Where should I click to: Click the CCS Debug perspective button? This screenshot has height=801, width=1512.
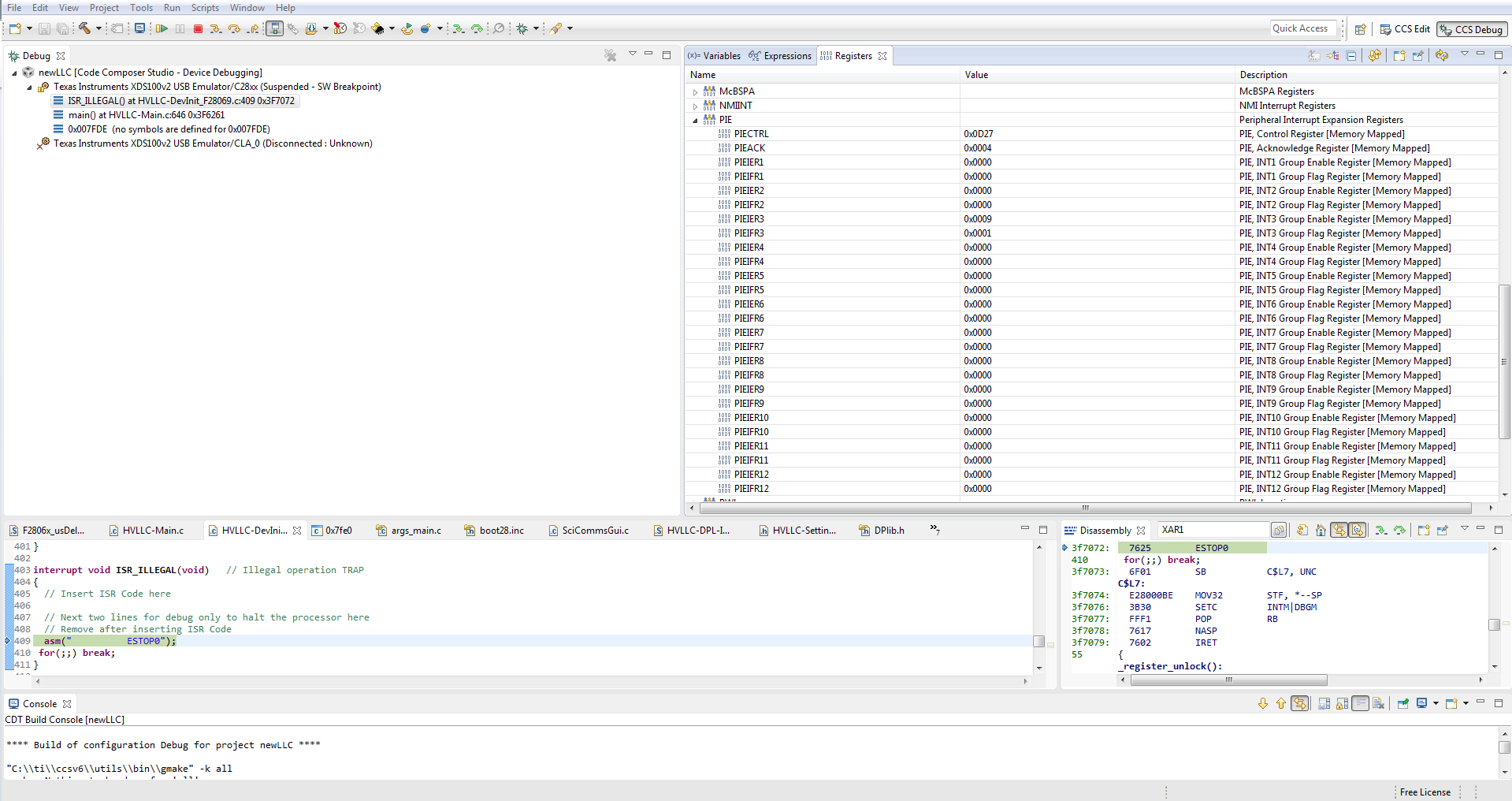click(1471, 29)
